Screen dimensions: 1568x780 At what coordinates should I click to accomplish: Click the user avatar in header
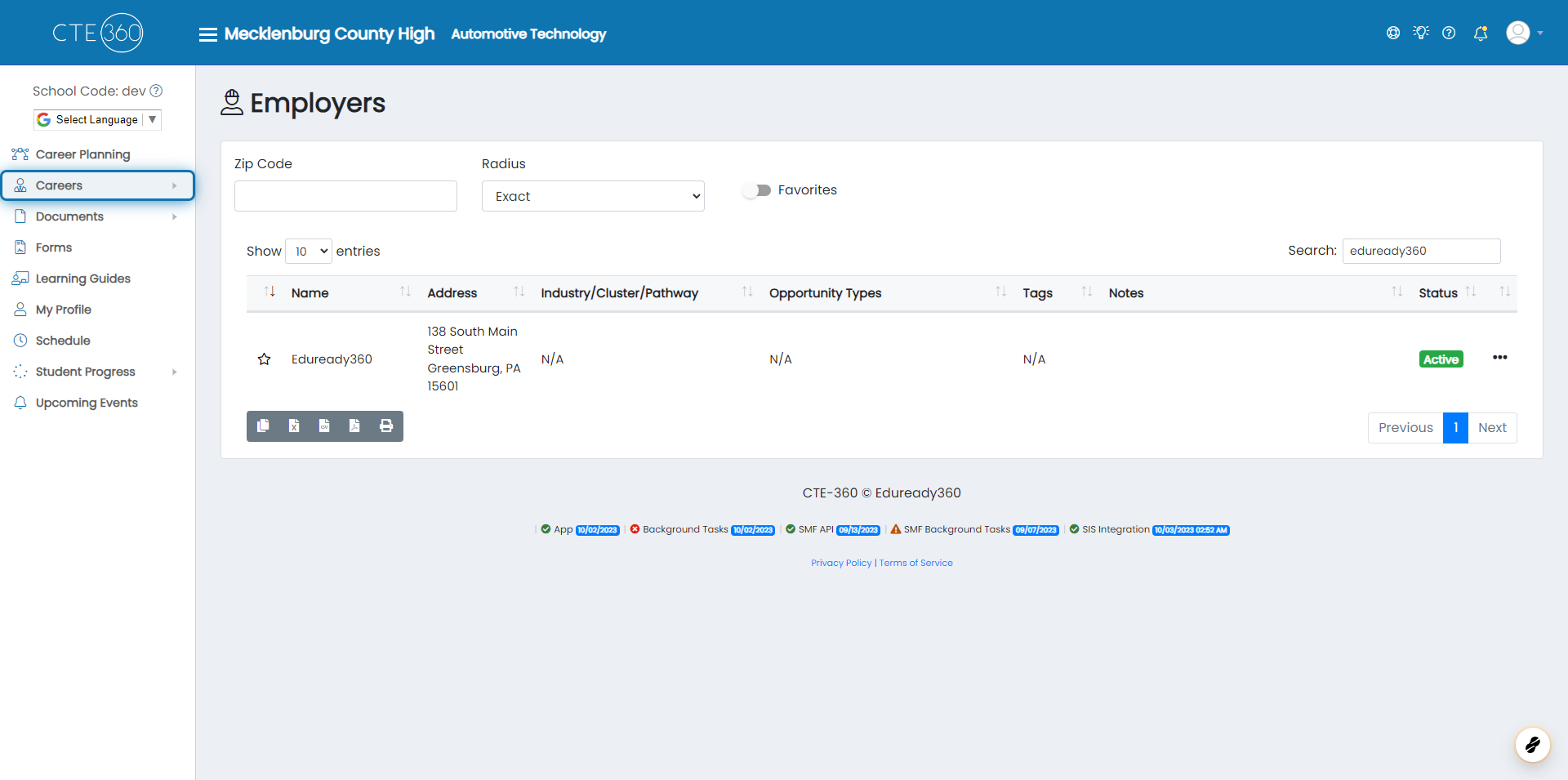(1518, 33)
